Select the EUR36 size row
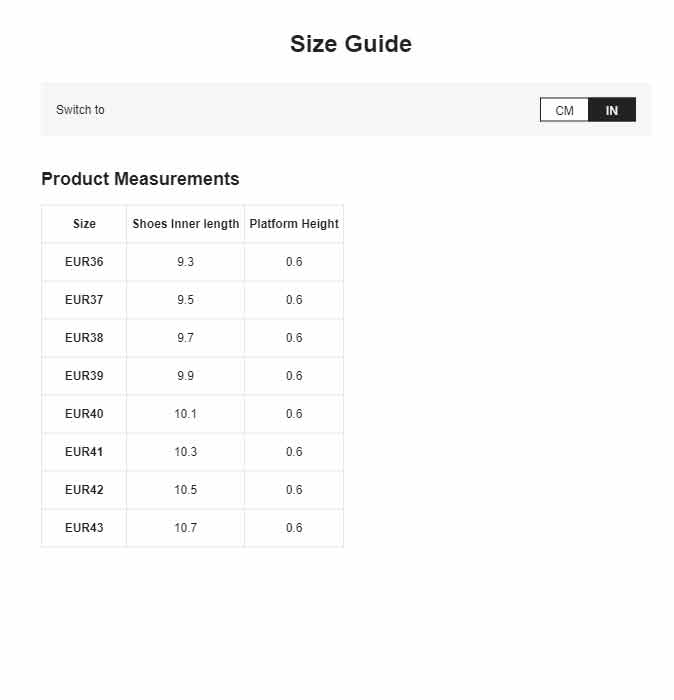674x700 pixels. click(x=192, y=262)
